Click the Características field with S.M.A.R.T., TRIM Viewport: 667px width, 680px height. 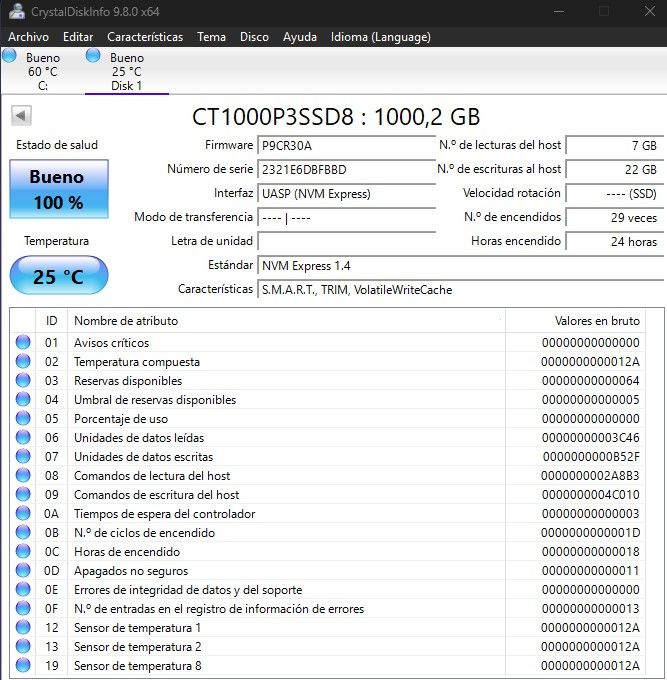[x=461, y=290]
